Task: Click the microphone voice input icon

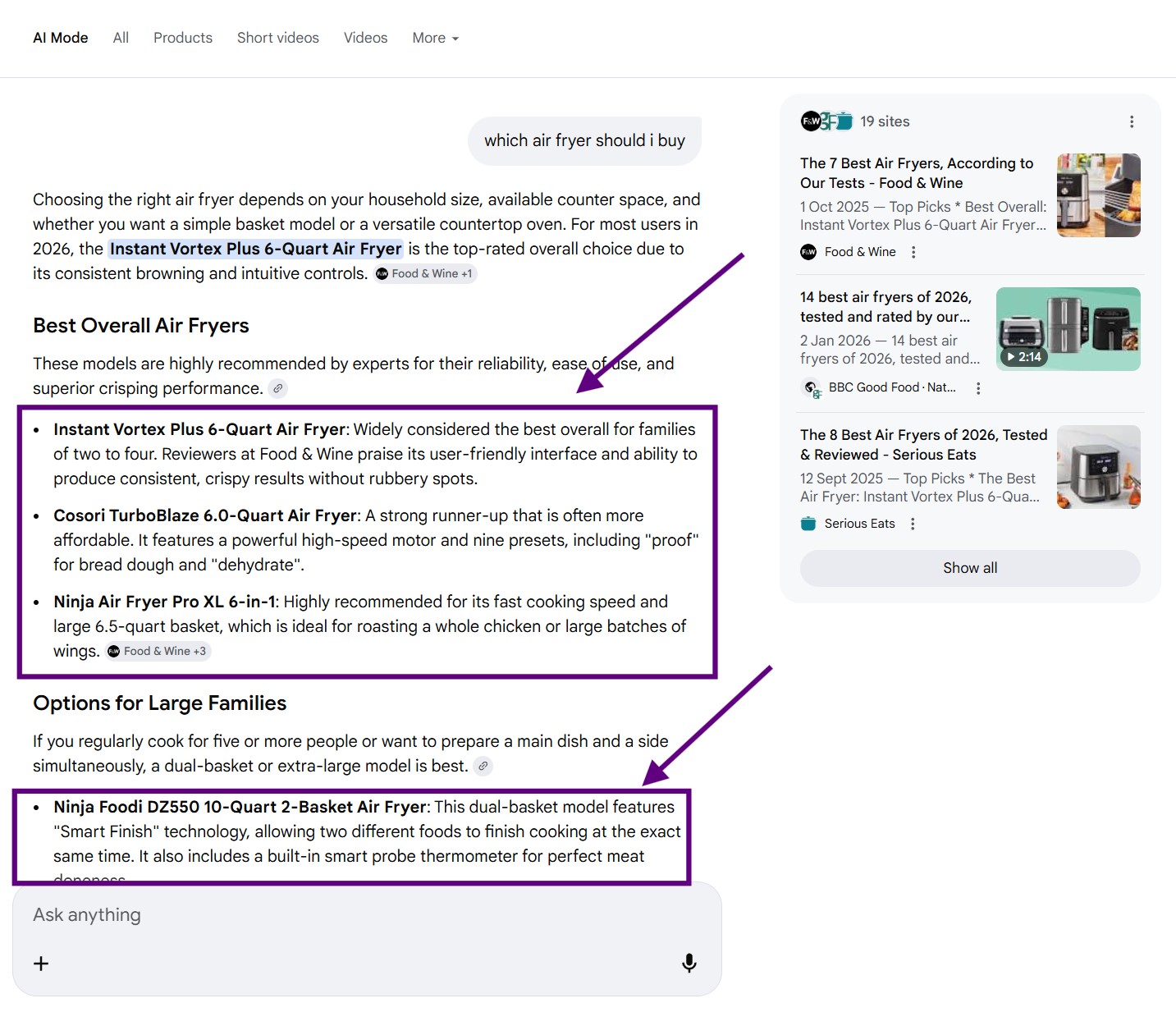Action: [x=689, y=963]
